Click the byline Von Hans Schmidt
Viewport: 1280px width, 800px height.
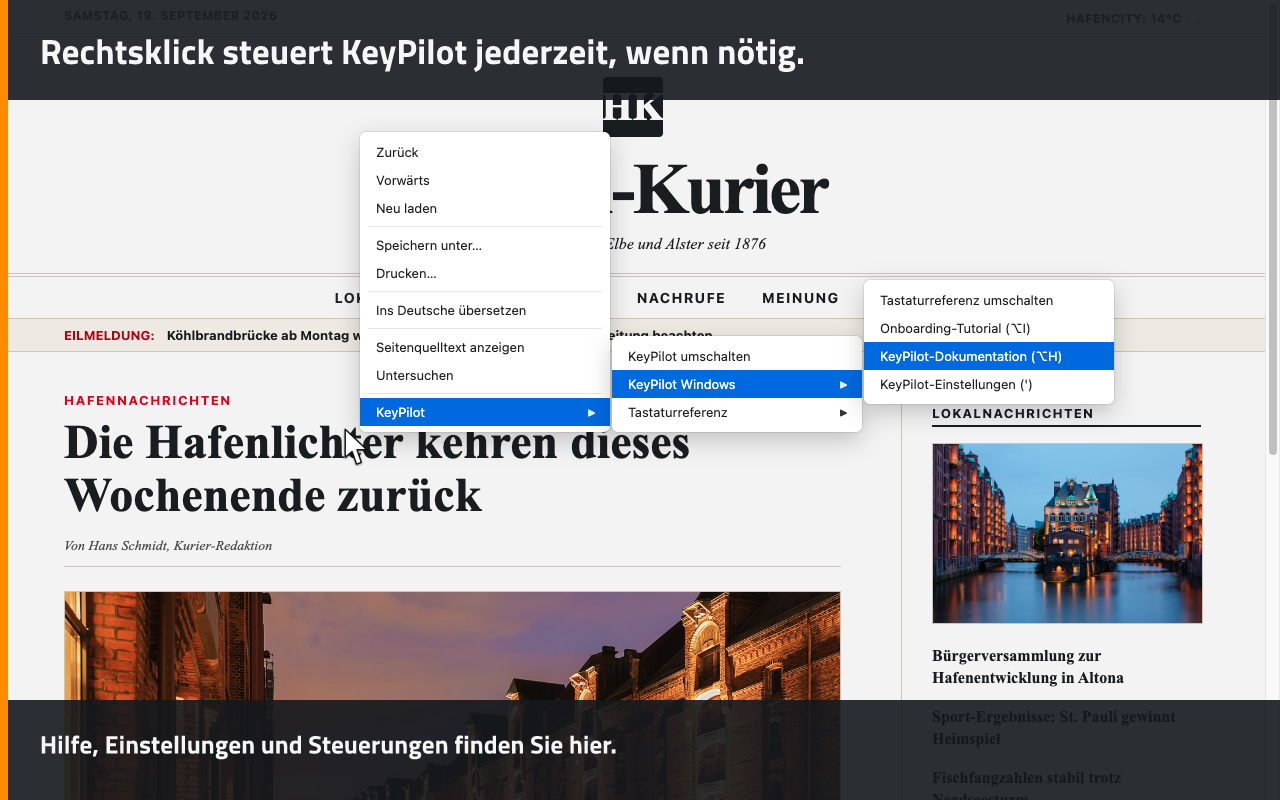tap(168, 546)
